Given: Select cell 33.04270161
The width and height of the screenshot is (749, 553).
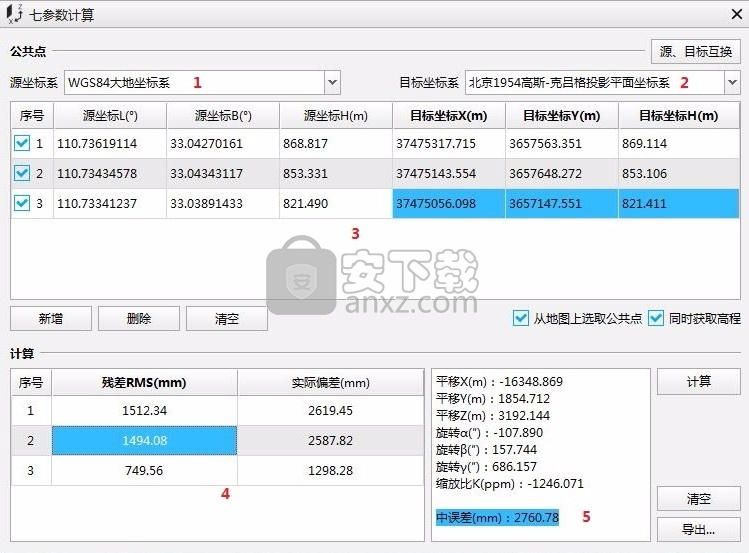Looking at the screenshot, I should point(223,143).
